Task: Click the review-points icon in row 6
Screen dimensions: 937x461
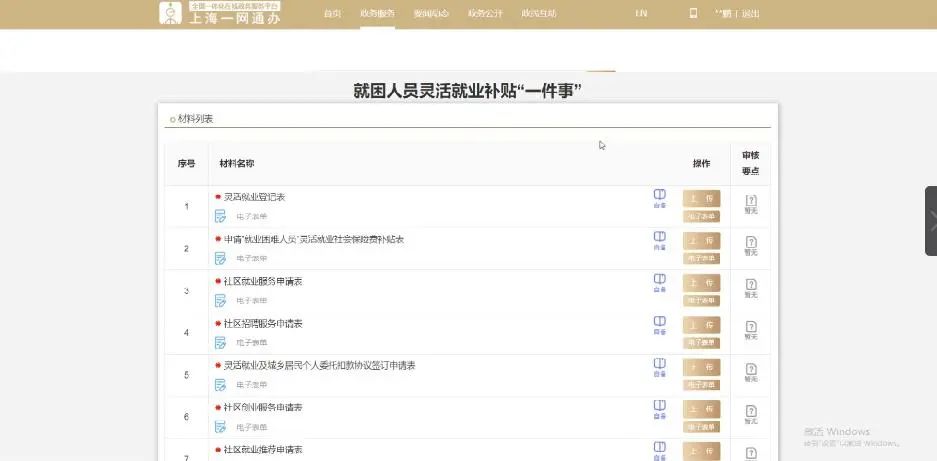Action: 751,411
